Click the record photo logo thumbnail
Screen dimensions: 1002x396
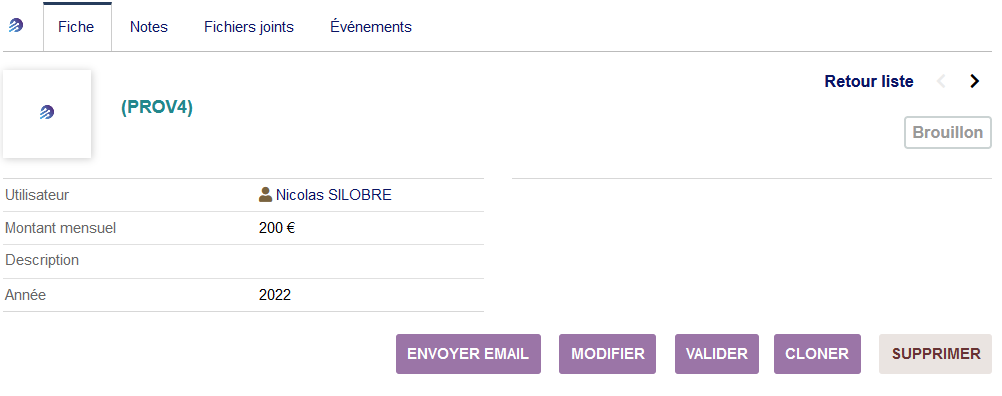pos(47,114)
